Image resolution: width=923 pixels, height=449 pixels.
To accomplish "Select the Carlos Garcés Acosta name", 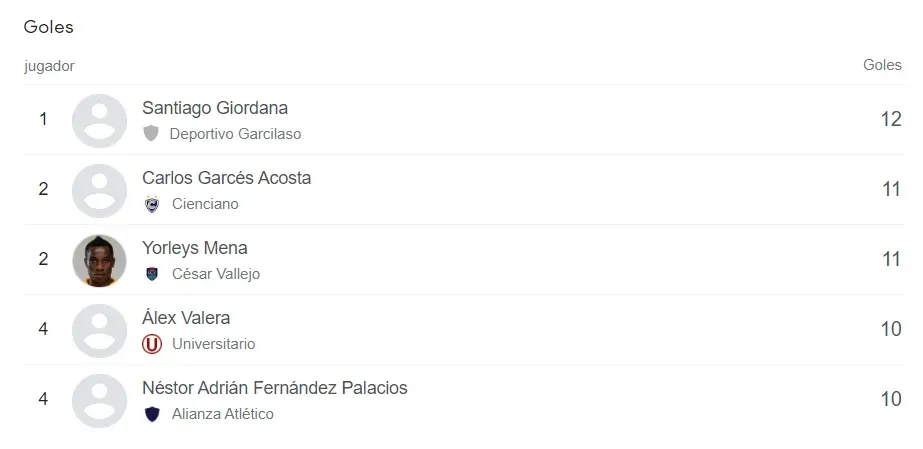I will [226, 178].
